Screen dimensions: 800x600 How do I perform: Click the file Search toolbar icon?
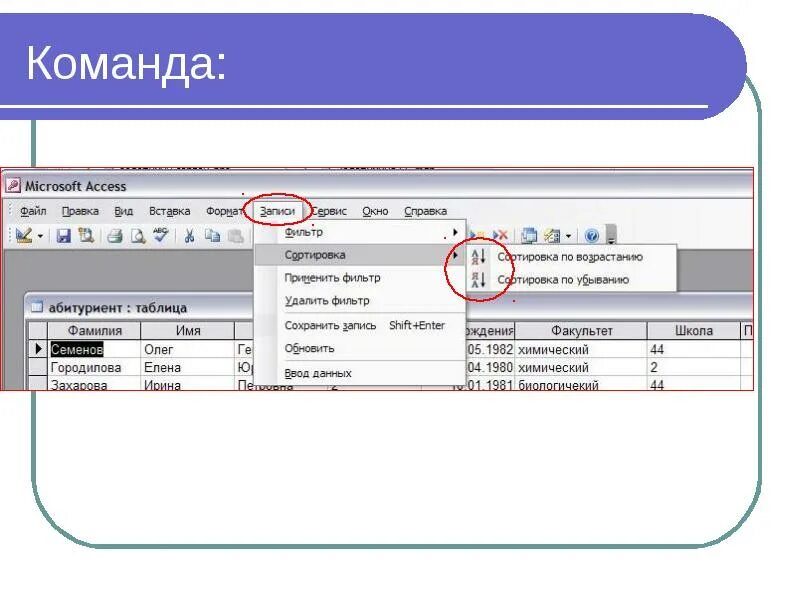(x=86, y=236)
